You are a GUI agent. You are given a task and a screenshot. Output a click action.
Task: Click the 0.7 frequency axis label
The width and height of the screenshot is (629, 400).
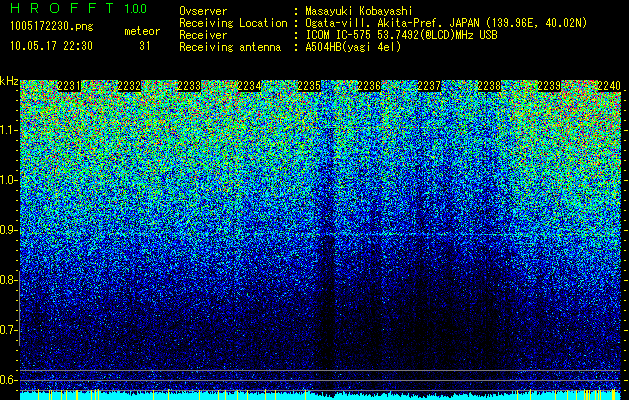[x=8, y=330]
